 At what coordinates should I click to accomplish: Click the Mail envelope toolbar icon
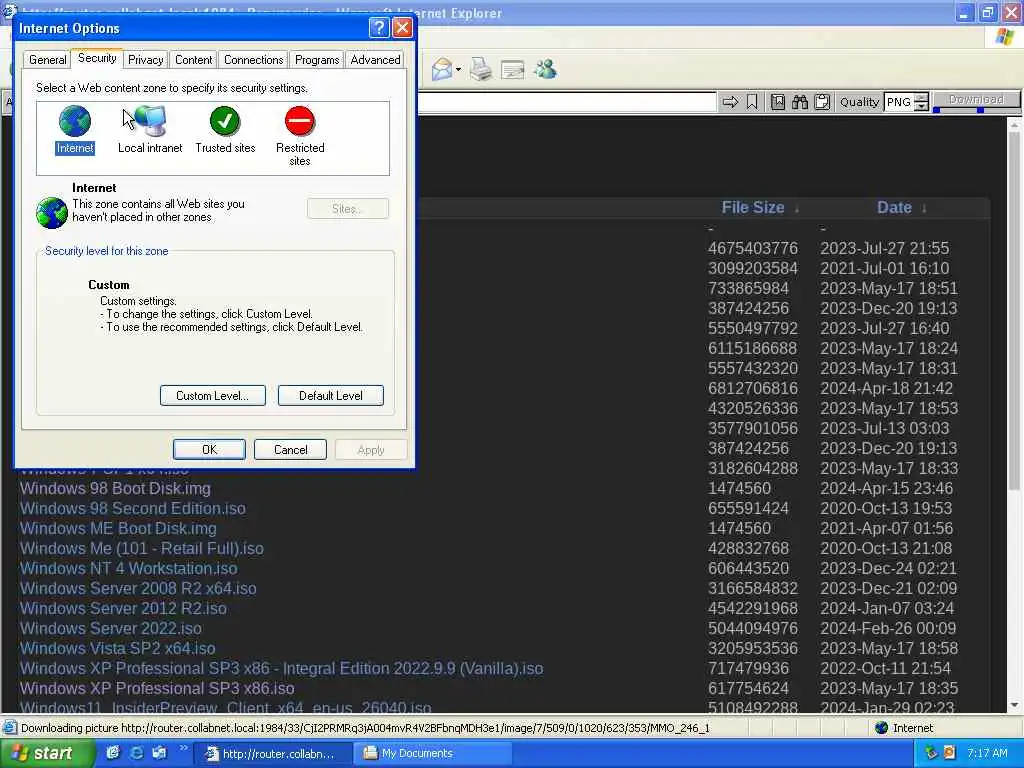pos(442,69)
